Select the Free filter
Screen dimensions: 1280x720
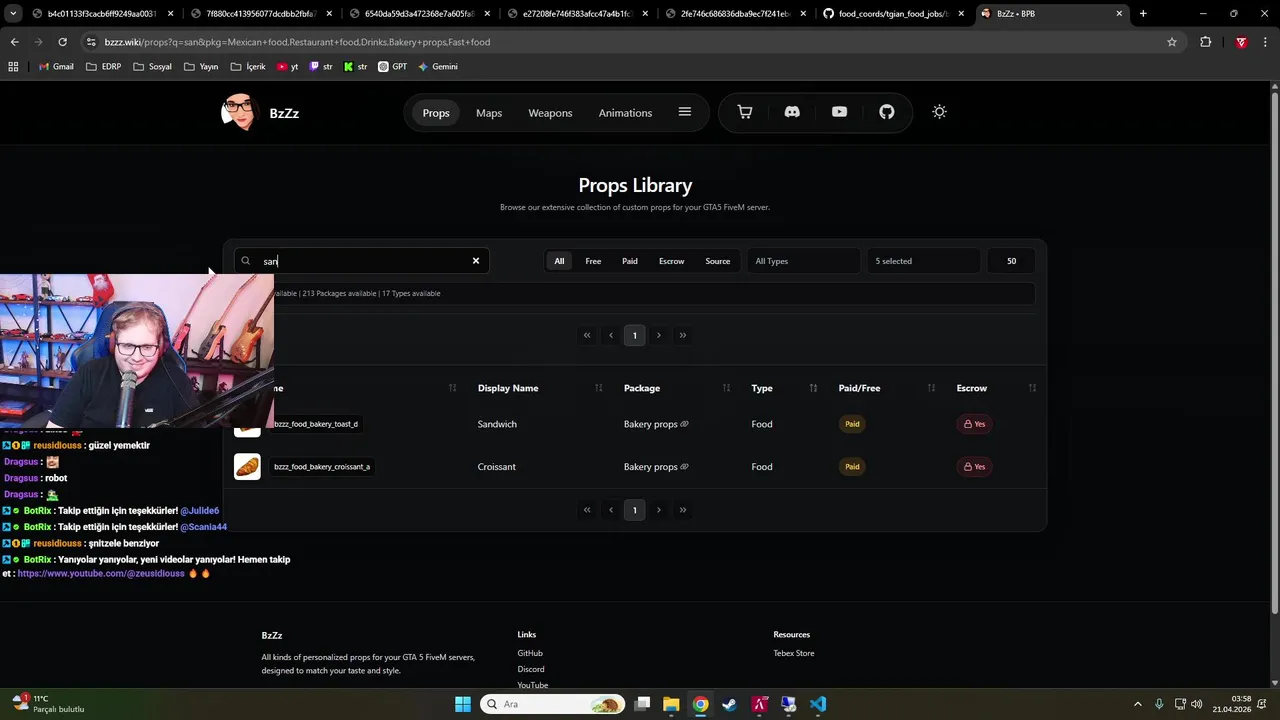point(593,261)
